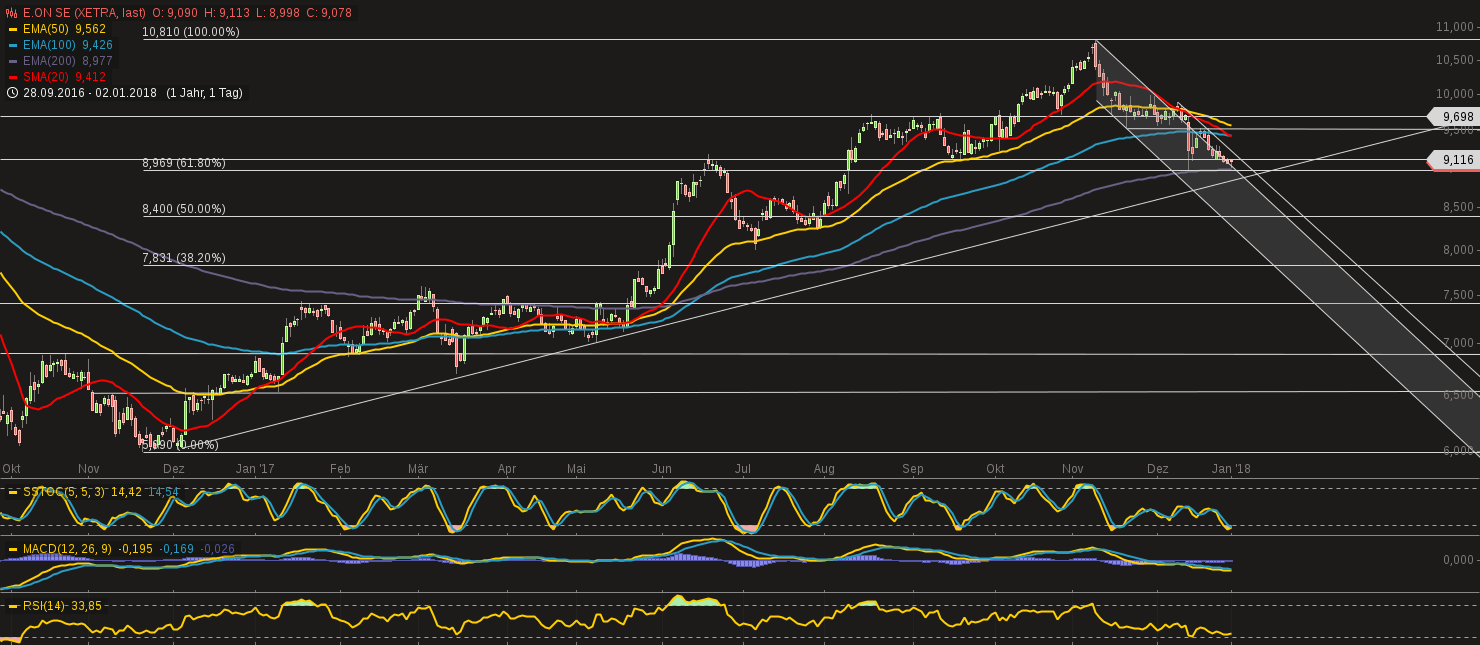Screen dimensions: 1480x645
Task: Open the date range 28.09.2016 - 02.01.2018
Action: click(x=89, y=93)
